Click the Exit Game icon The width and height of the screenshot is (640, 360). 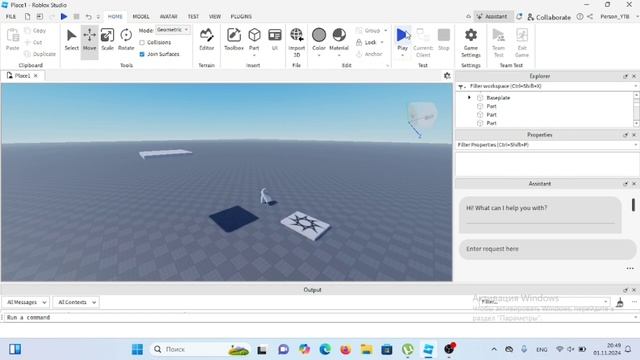coord(522,42)
